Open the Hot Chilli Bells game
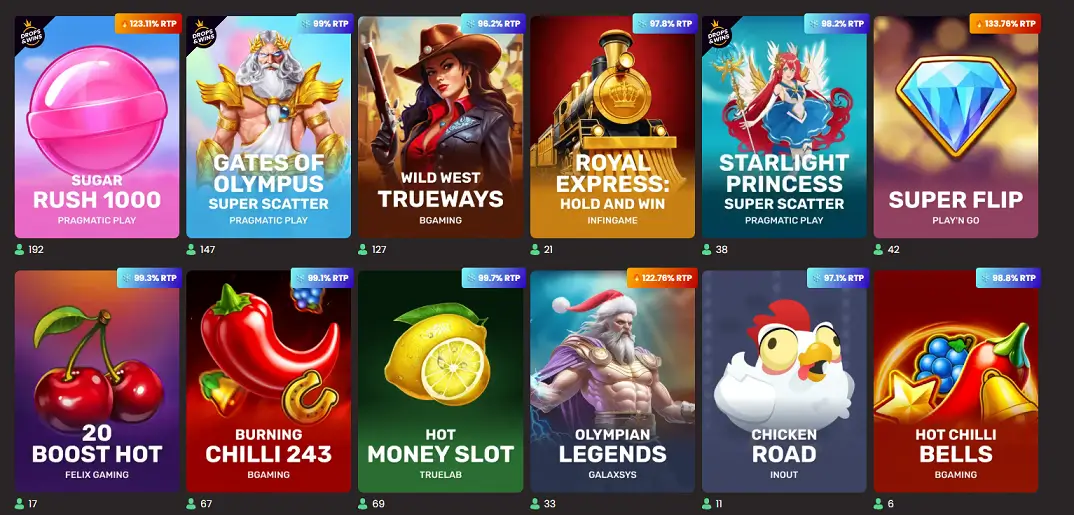The width and height of the screenshot is (1074, 515). tap(956, 381)
